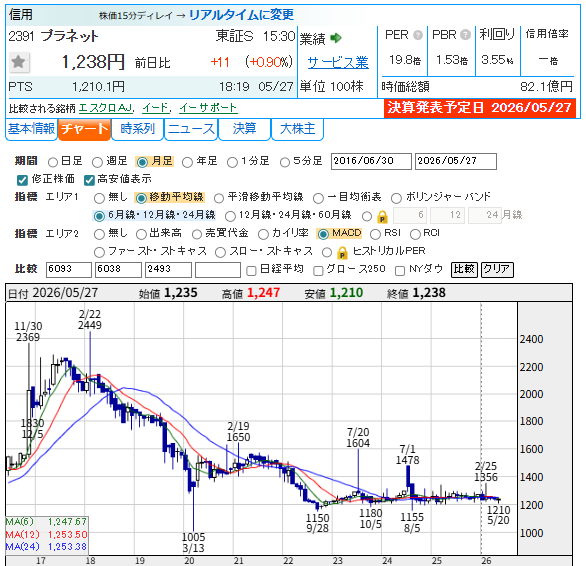
Task: Click the lock icon beside ヒストリカルPER
Action: click(x=342, y=252)
